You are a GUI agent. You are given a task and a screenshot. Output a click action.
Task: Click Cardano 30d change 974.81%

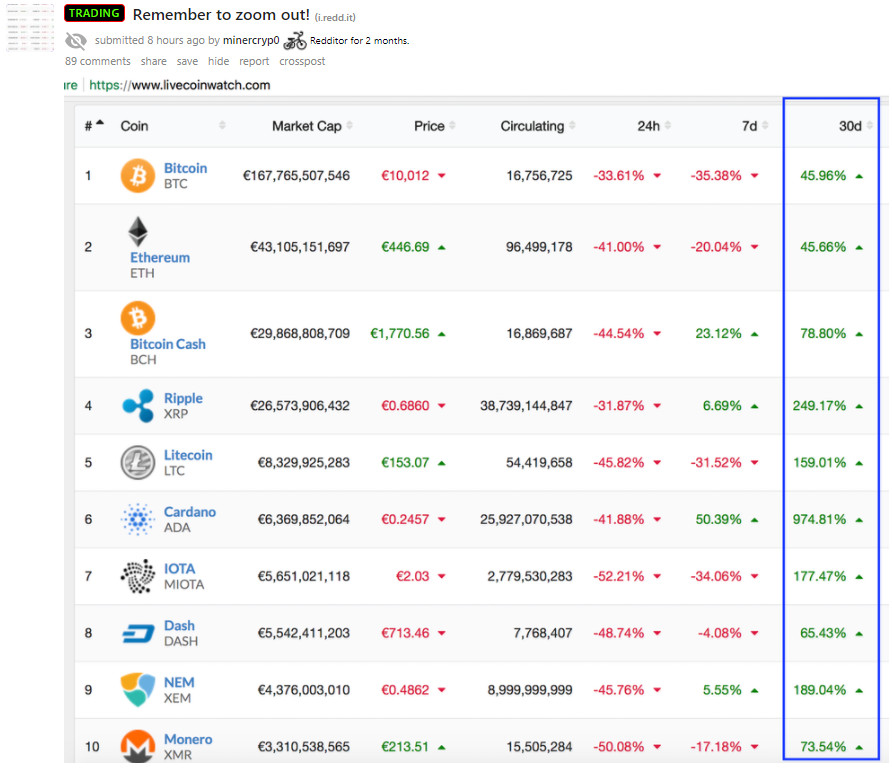(x=820, y=519)
